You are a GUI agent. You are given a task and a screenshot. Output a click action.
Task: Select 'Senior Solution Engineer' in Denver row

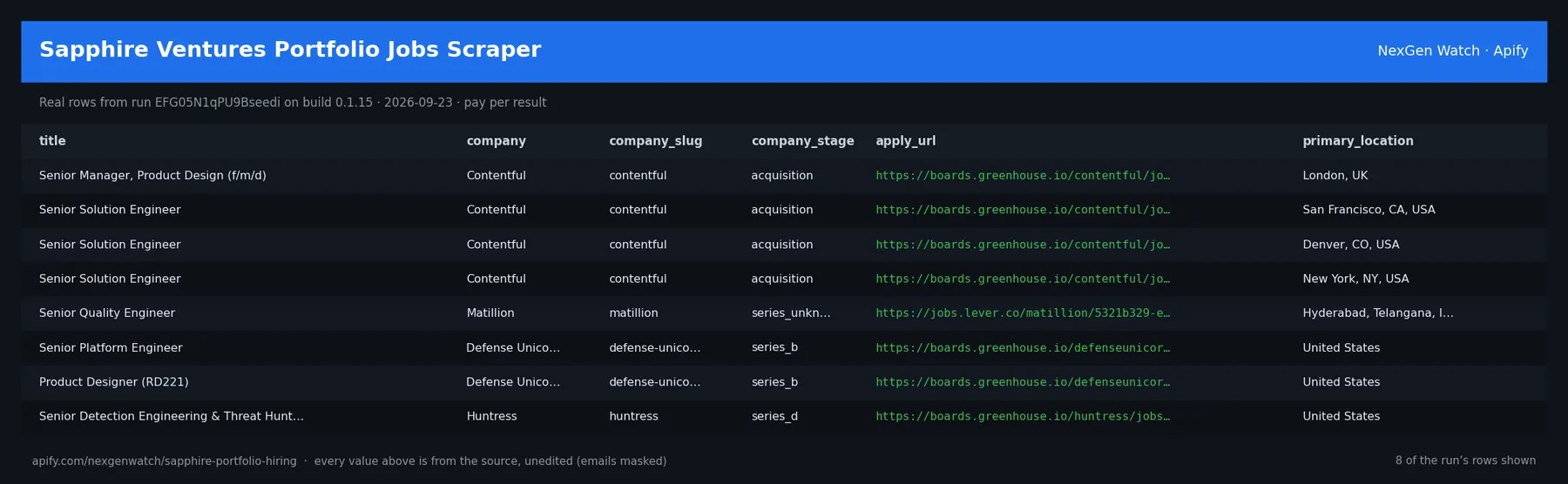[110, 245]
